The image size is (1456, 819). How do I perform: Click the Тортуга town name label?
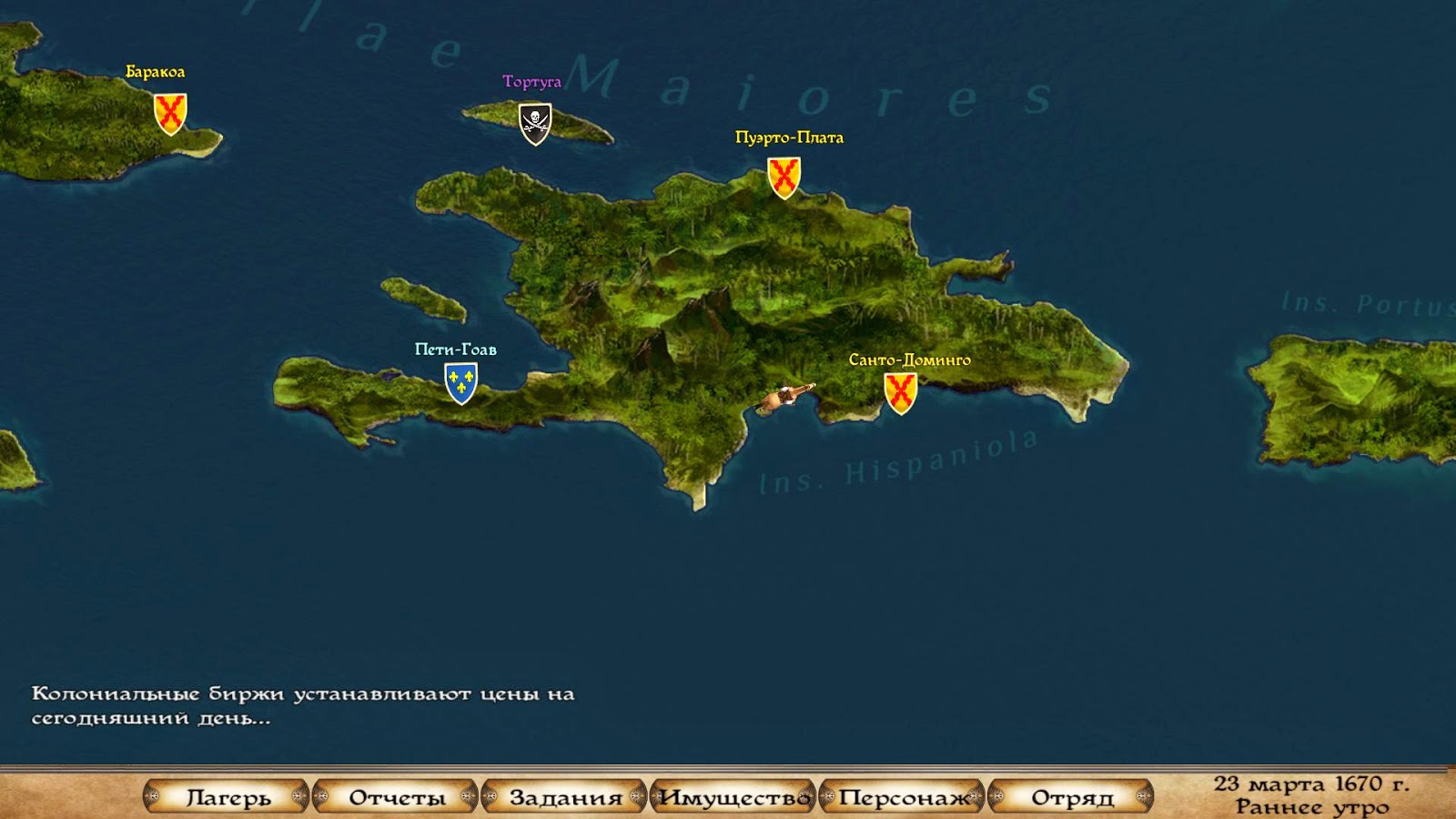[532, 82]
